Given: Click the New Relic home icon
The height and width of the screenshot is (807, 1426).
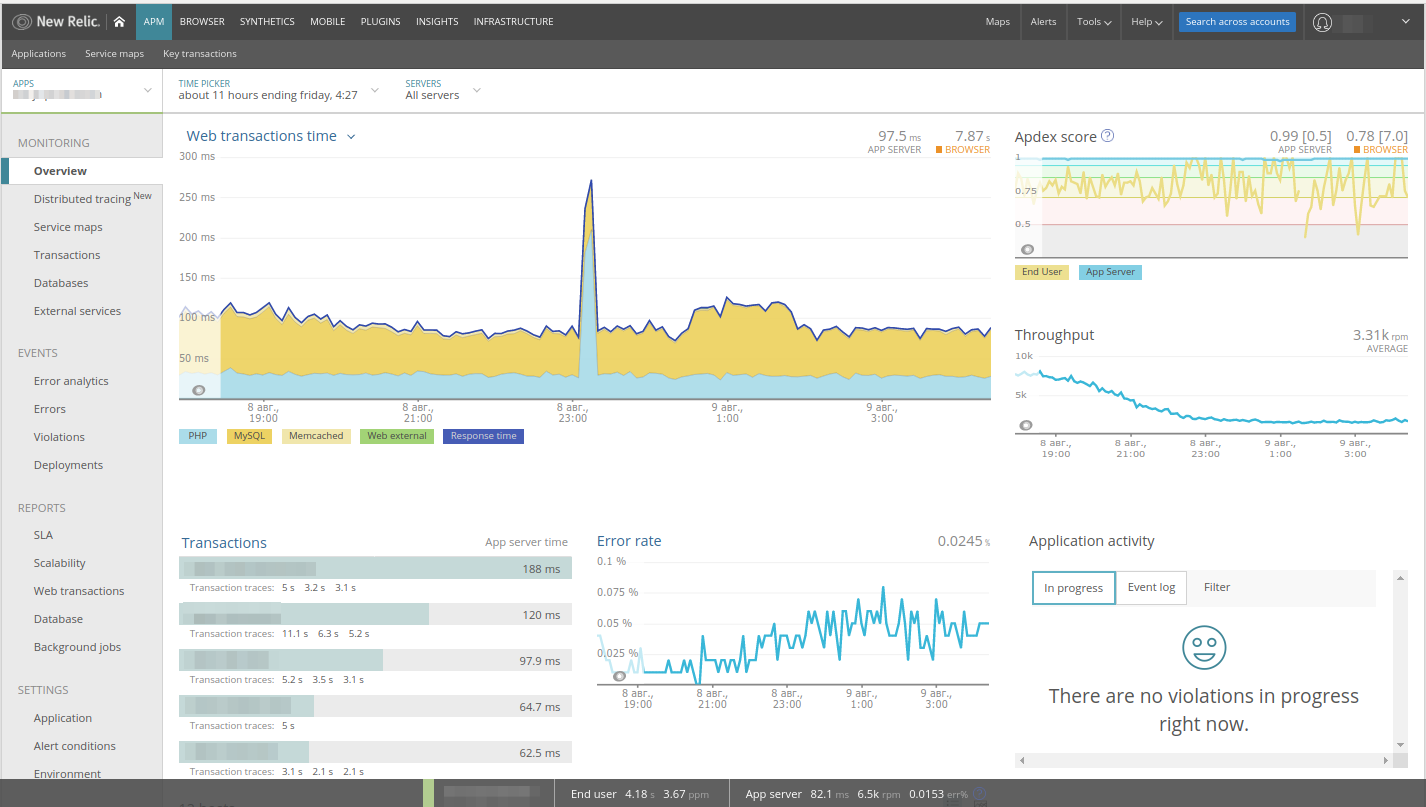Looking at the screenshot, I should click(x=118, y=21).
